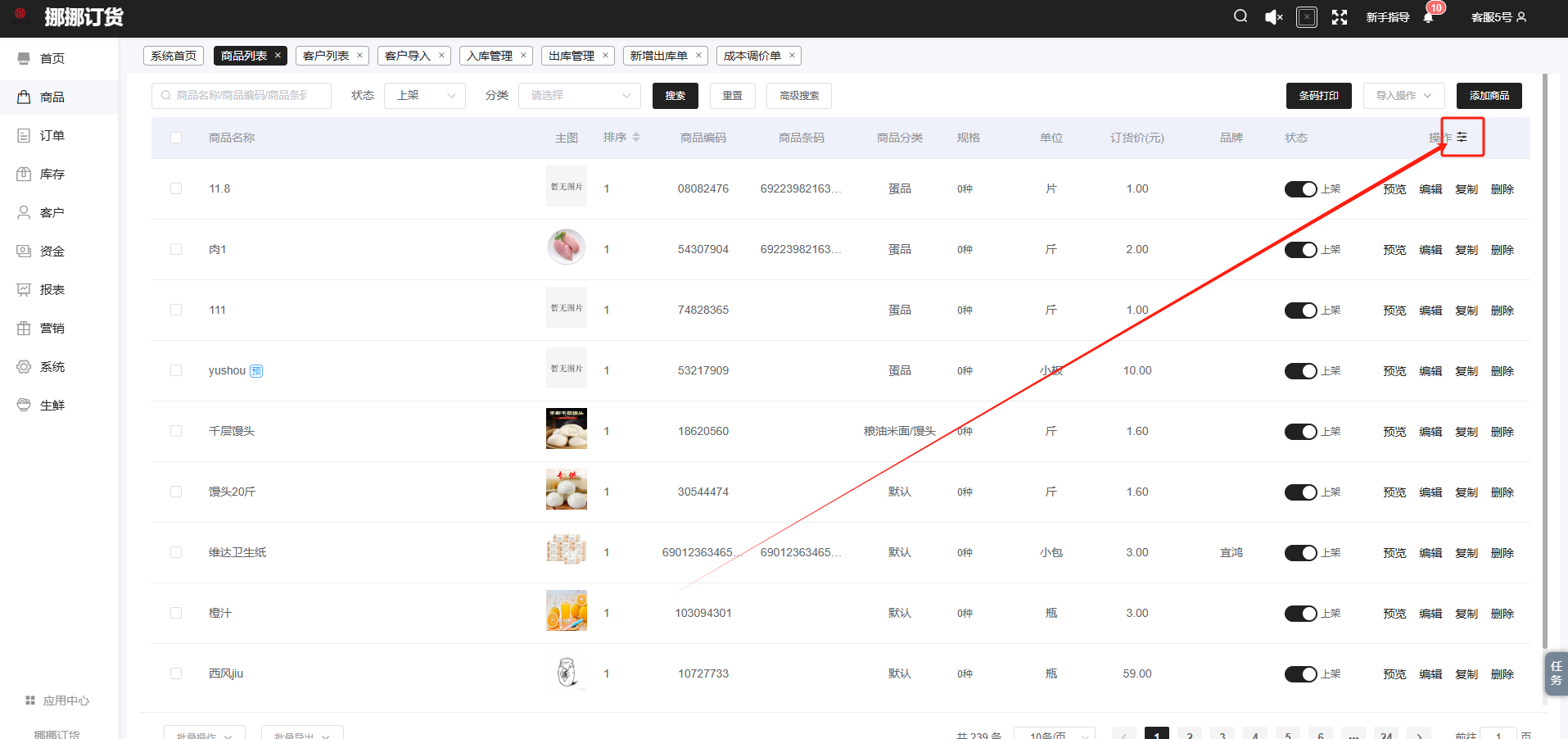
Task: Click 编辑 for the 橙汁 product
Action: pos(1430,614)
